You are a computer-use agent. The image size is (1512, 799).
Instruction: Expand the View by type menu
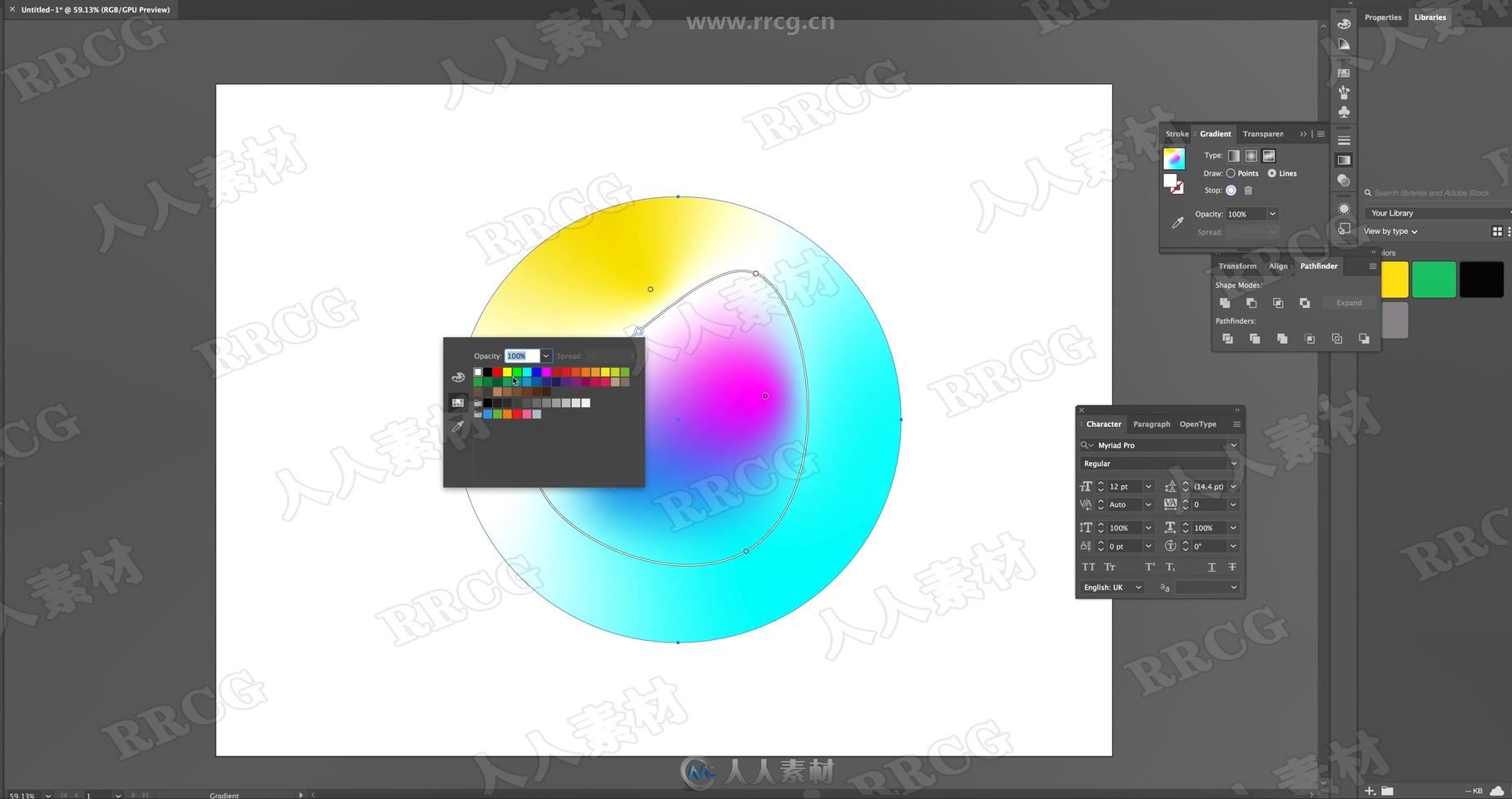(1390, 231)
